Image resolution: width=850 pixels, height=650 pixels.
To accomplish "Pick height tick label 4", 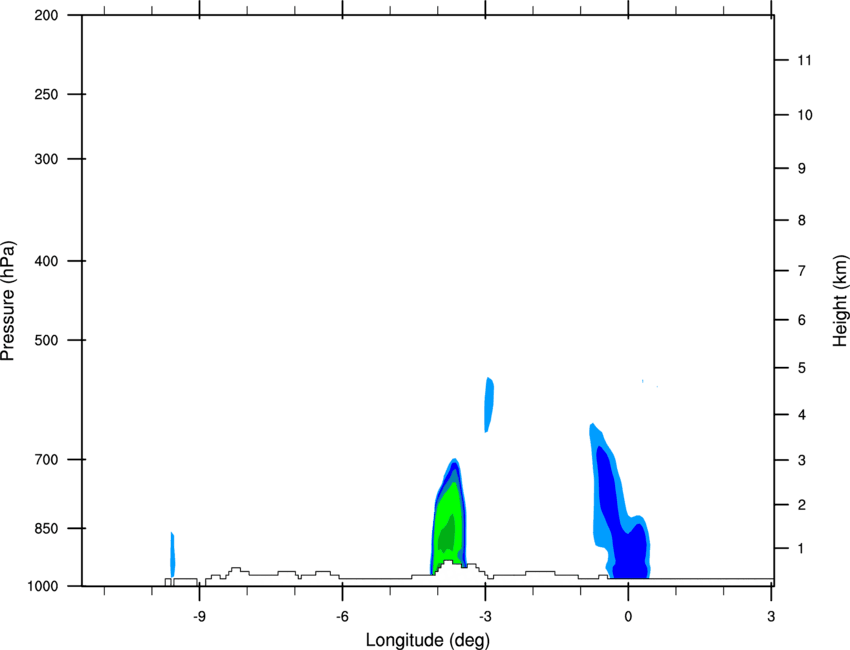I will [802, 415].
